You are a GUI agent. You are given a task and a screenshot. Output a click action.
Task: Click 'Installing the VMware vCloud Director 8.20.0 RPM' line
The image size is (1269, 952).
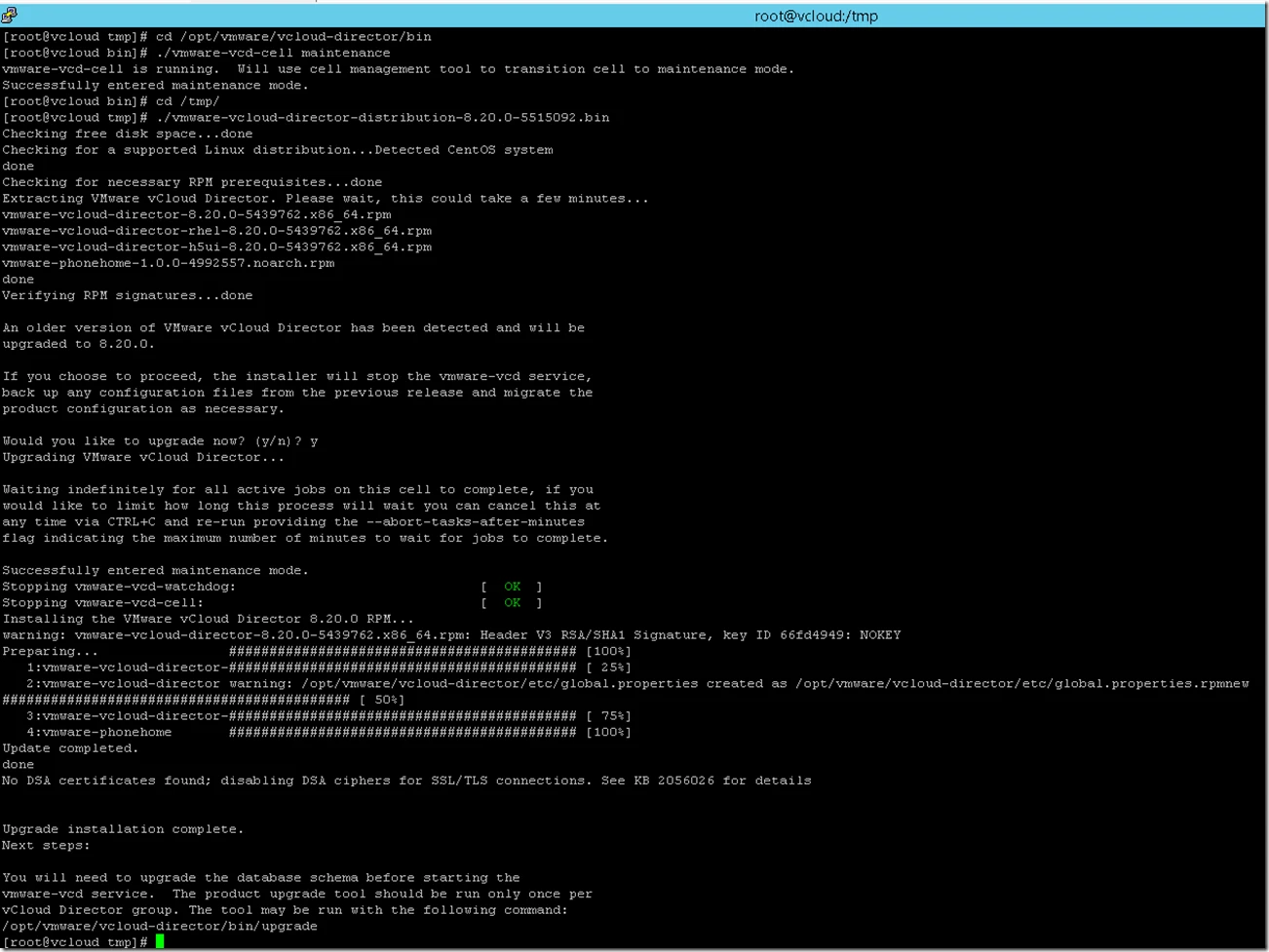[x=209, y=619]
